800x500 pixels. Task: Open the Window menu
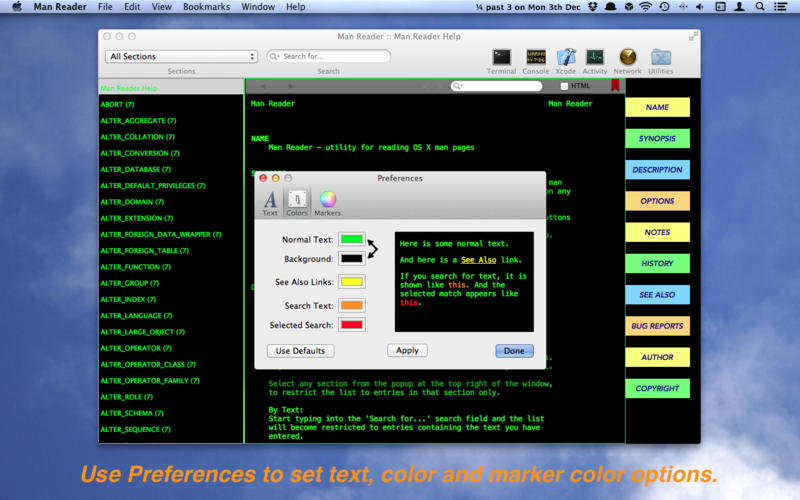pyautogui.click(x=258, y=7)
